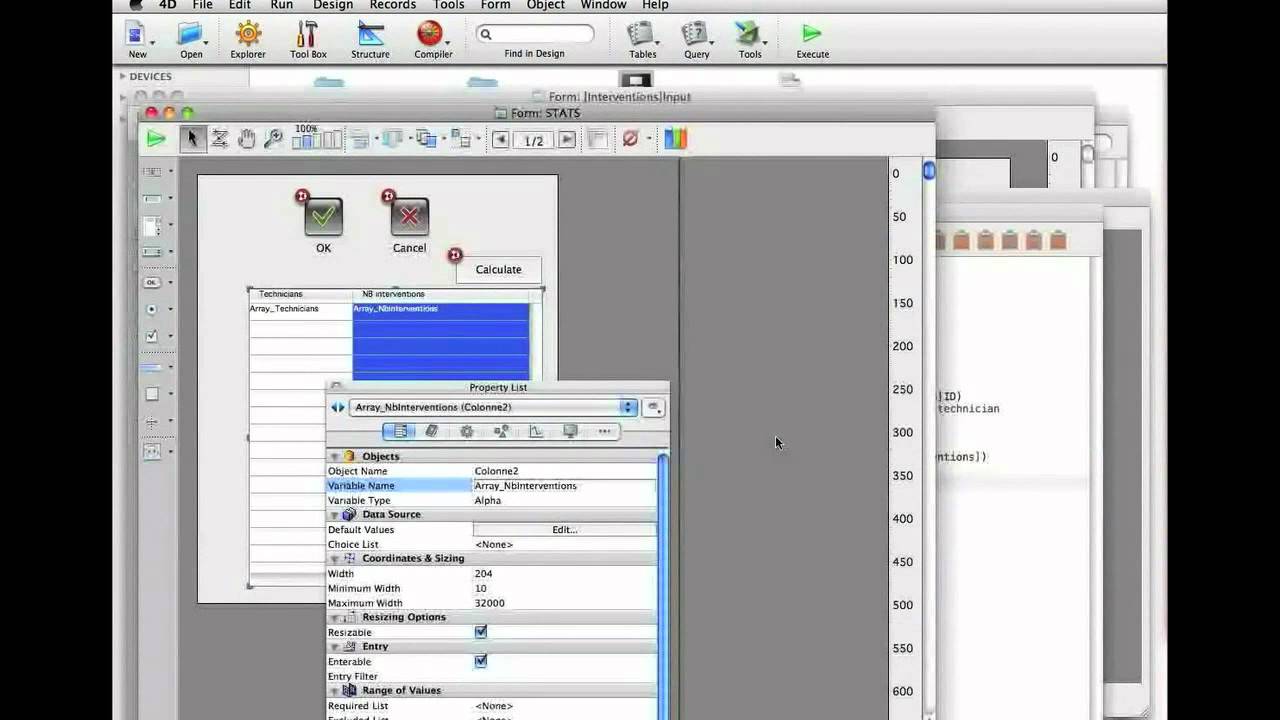
Task: Click the Maximum Width value 32000
Action: (x=489, y=603)
